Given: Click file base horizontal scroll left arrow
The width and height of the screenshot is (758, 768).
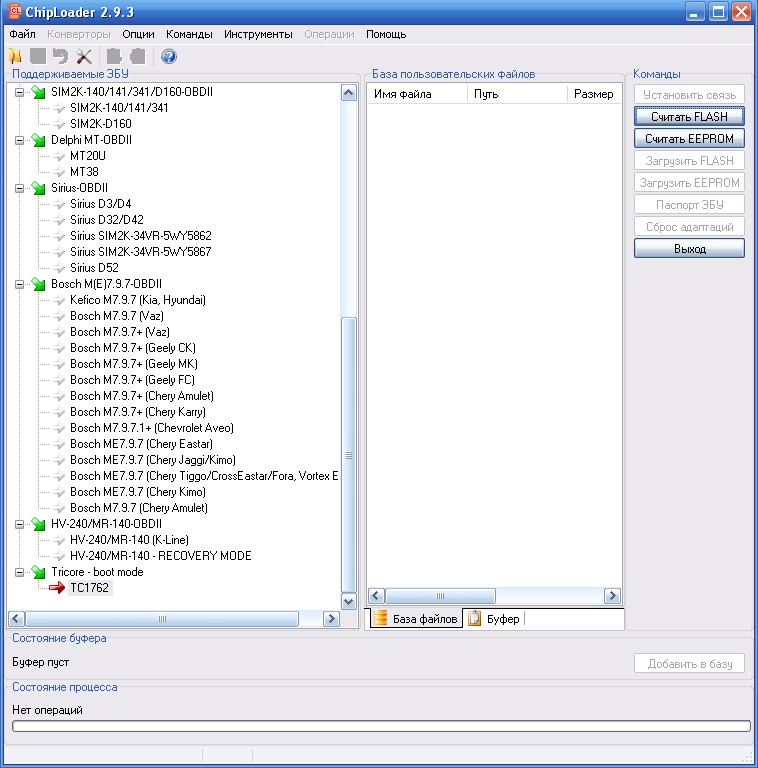Looking at the screenshot, I should pyautogui.click(x=376, y=596).
